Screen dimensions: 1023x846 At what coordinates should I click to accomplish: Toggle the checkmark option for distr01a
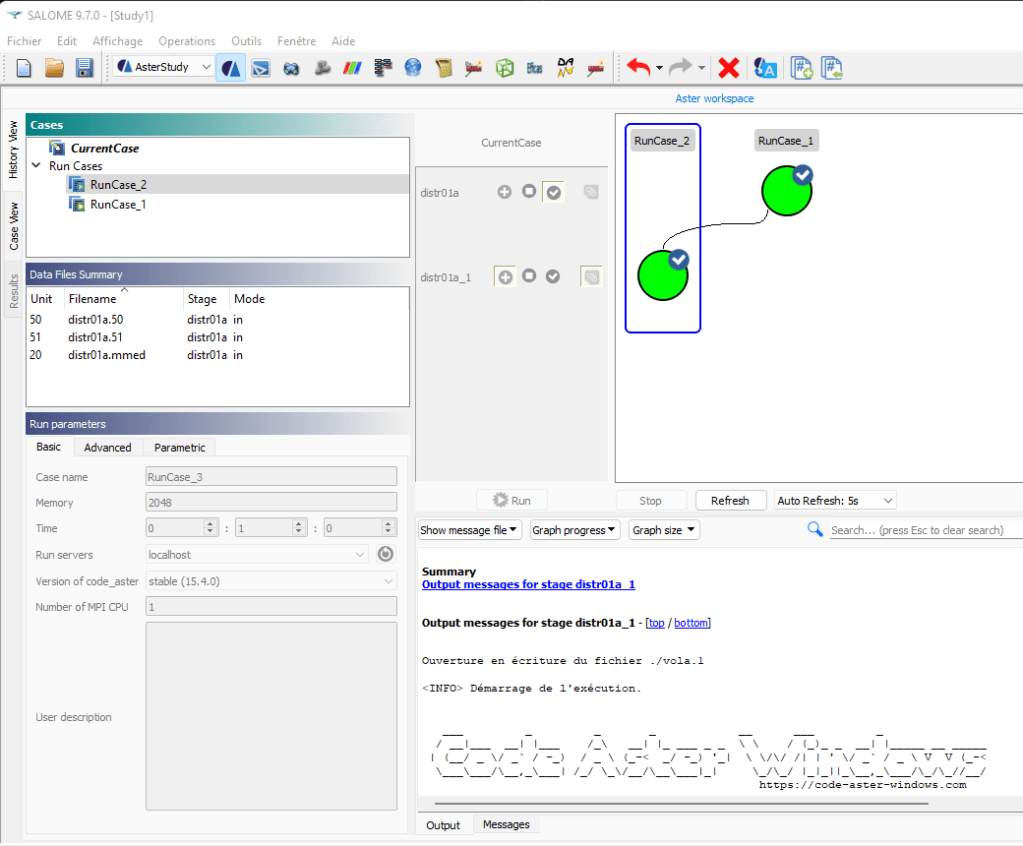[x=553, y=192]
